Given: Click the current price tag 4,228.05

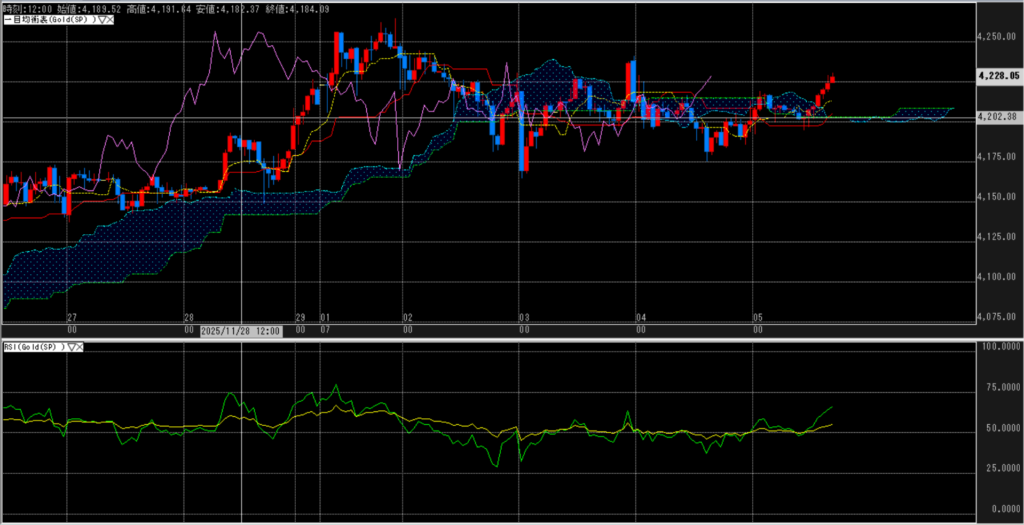Looking at the screenshot, I should [998, 74].
